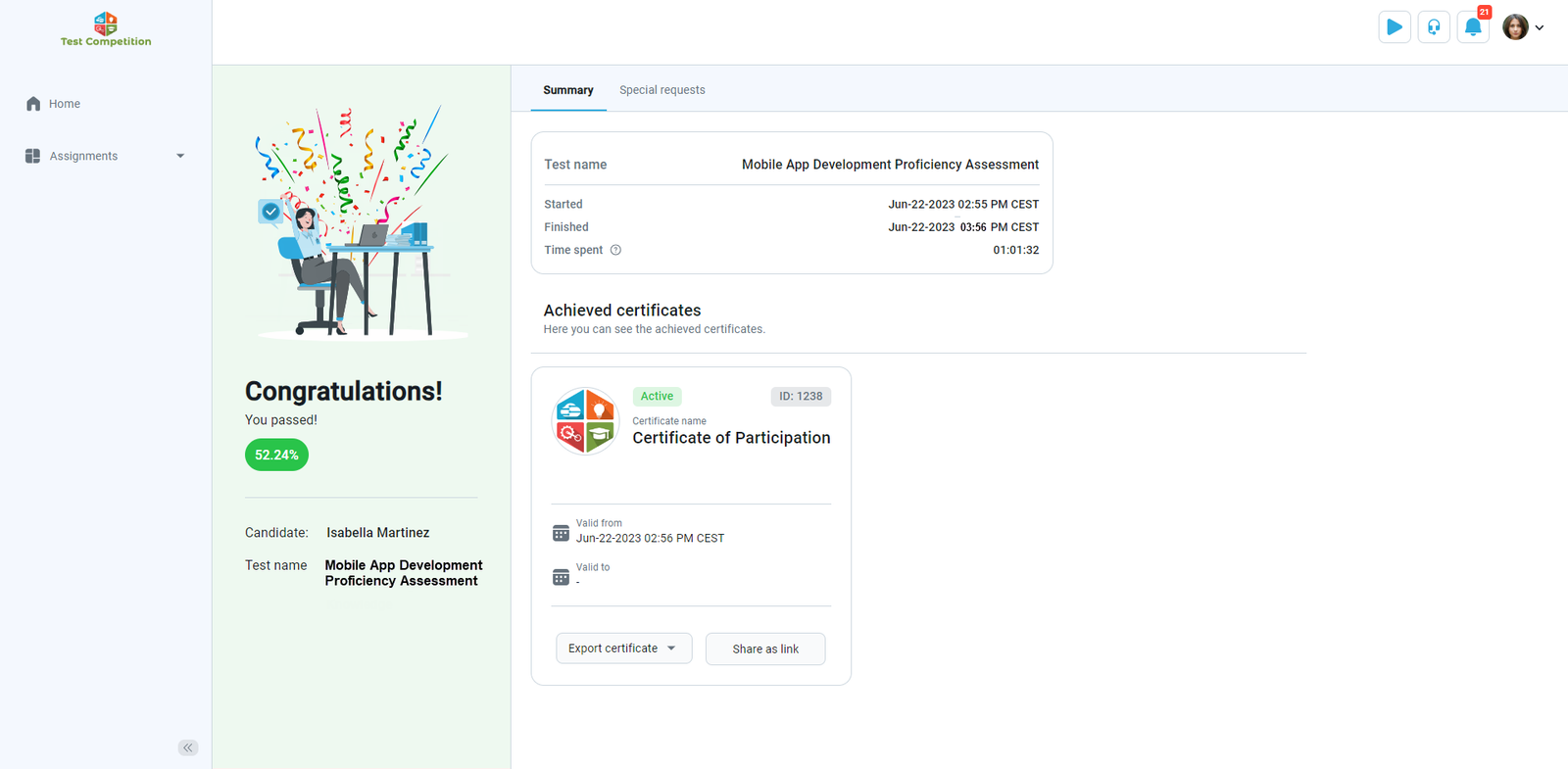Viewport: 1568px width, 769px height.
Task: Click the Share as link button
Action: click(x=764, y=649)
